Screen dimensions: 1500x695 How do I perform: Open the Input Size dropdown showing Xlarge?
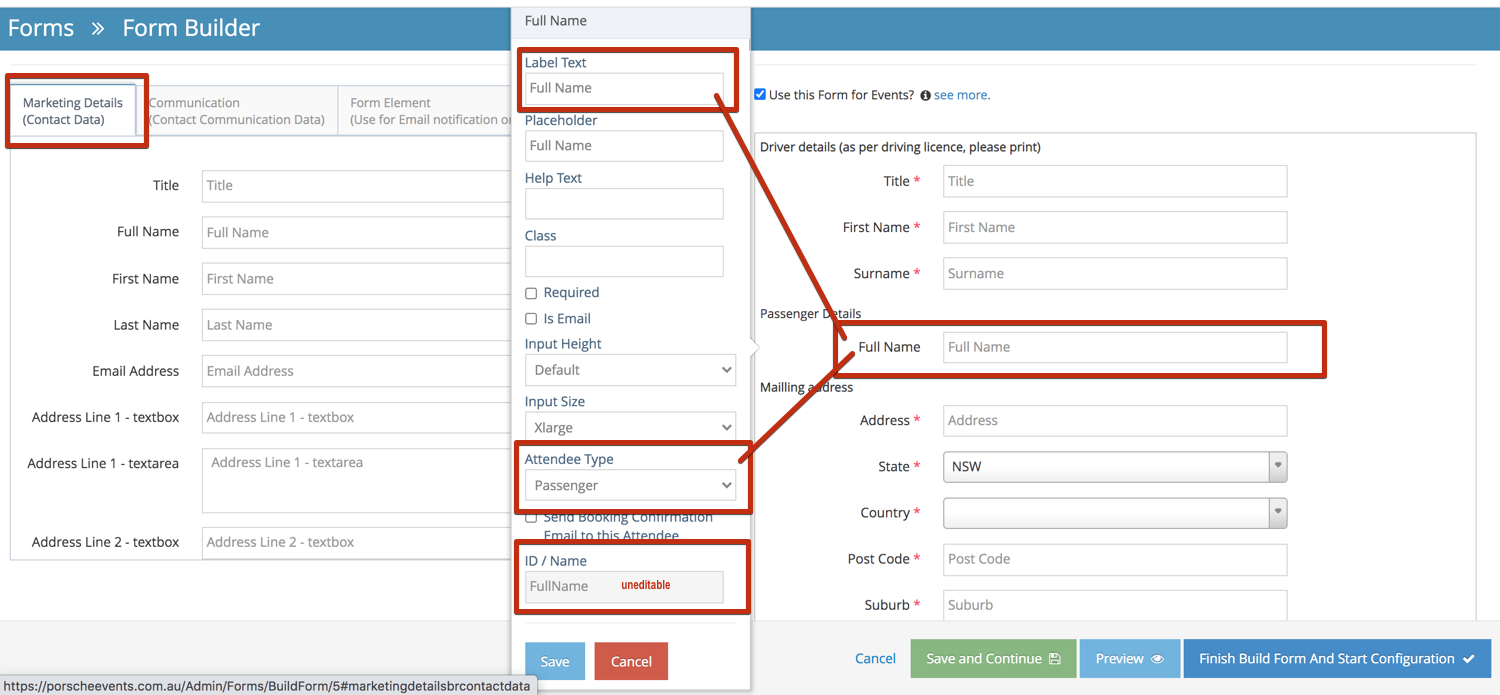click(630, 427)
